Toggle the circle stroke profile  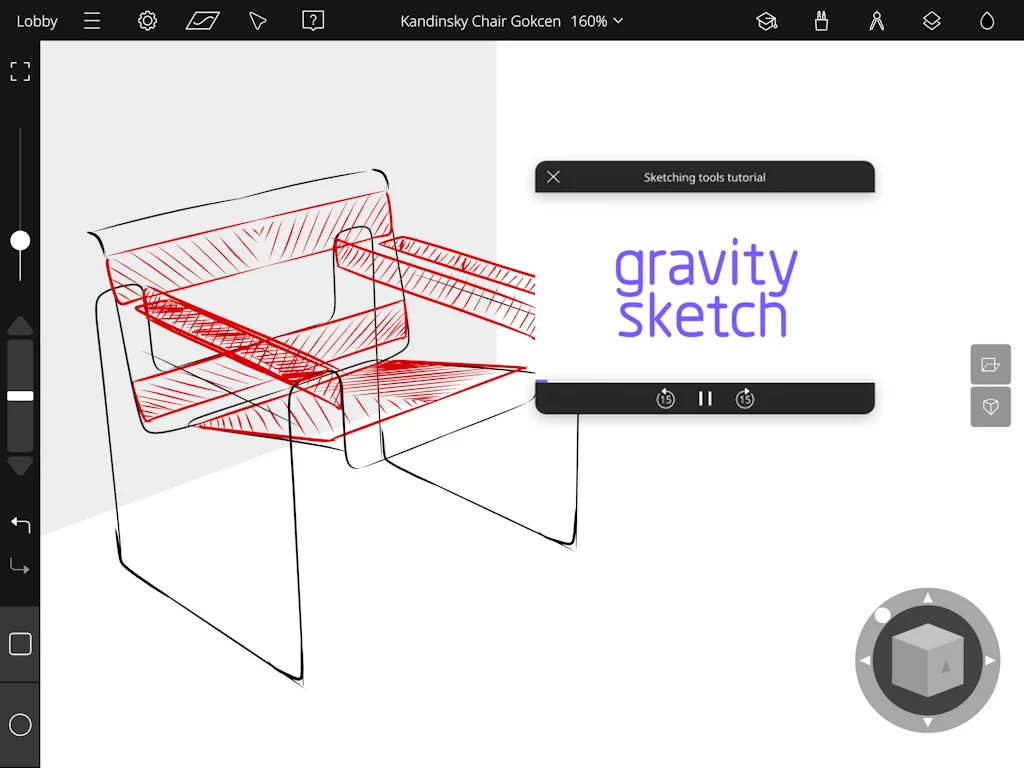[19, 724]
